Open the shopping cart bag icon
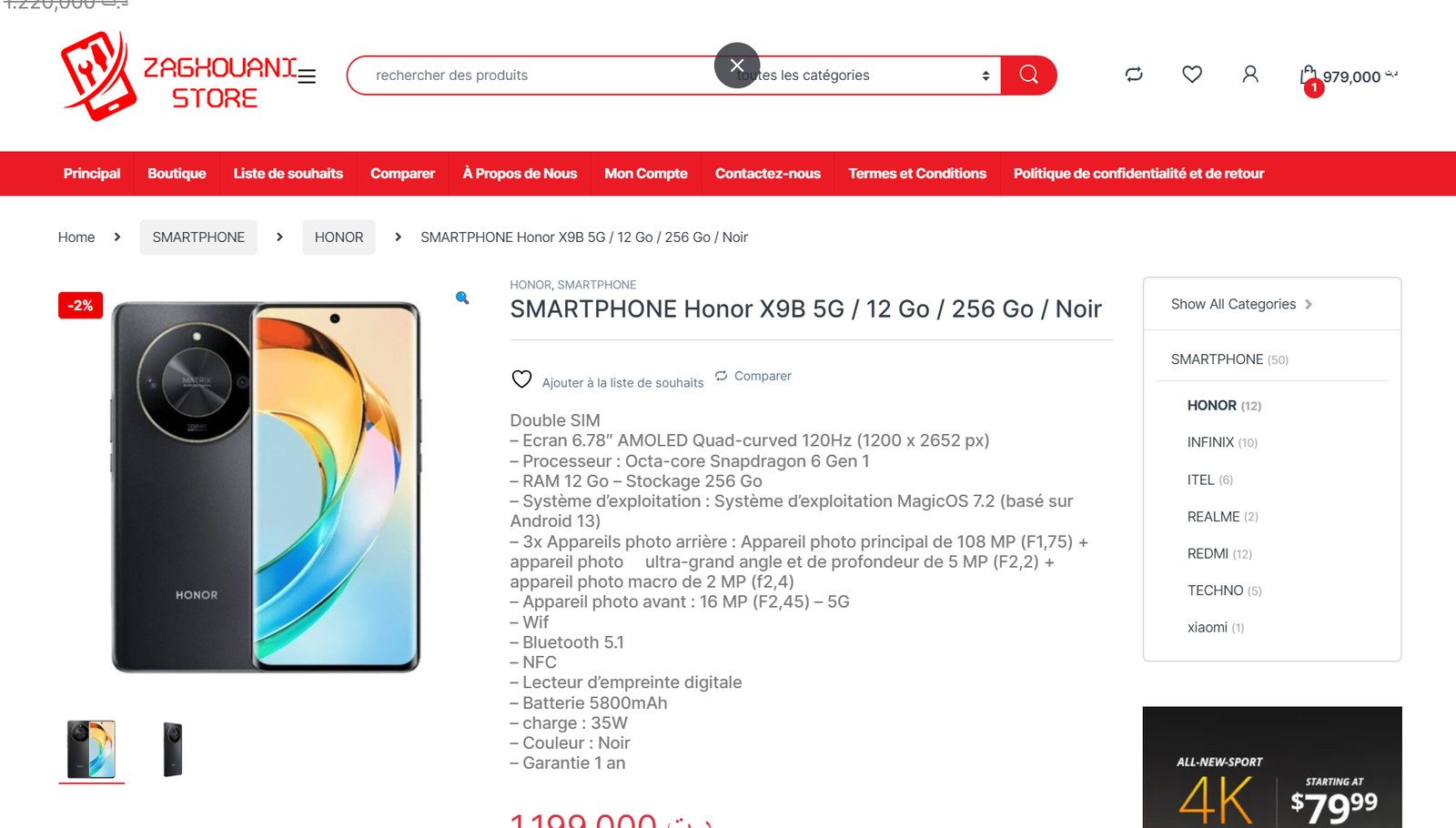 (x=1309, y=76)
